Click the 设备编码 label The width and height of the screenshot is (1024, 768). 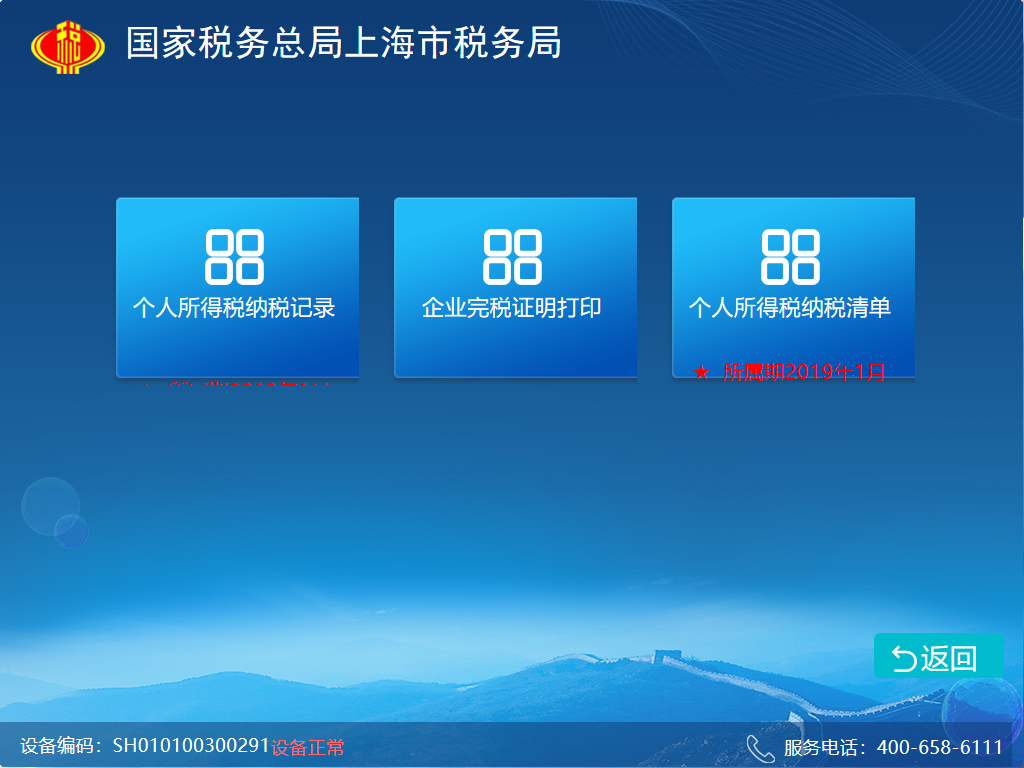(x=61, y=746)
